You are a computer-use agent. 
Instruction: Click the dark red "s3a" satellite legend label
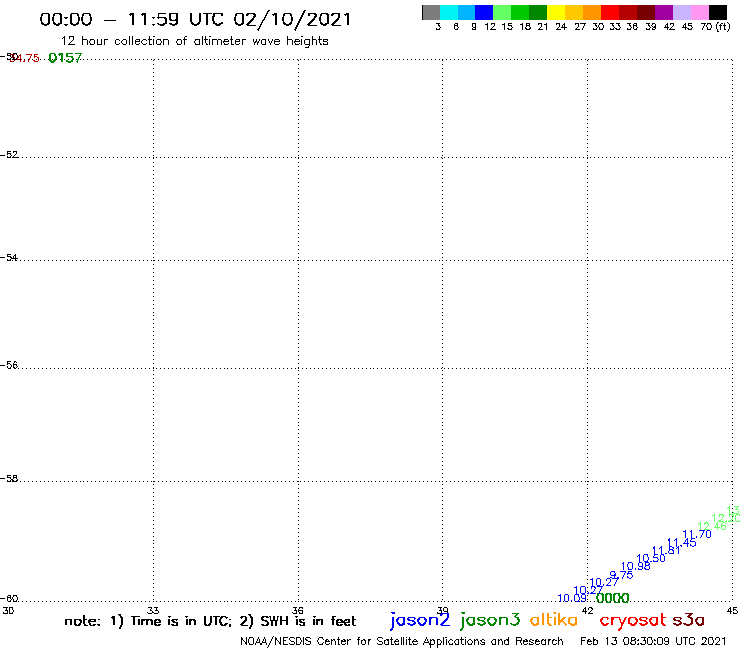click(689, 620)
